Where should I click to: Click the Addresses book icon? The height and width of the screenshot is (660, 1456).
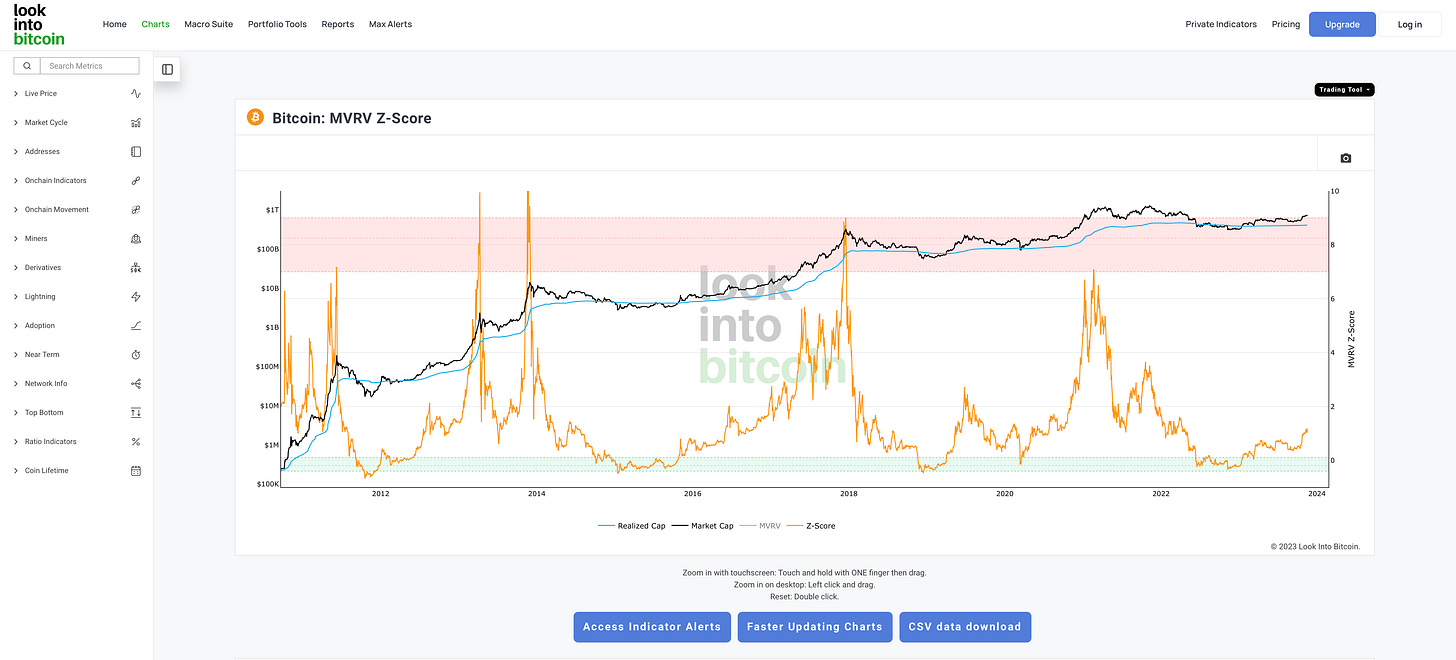click(136, 151)
